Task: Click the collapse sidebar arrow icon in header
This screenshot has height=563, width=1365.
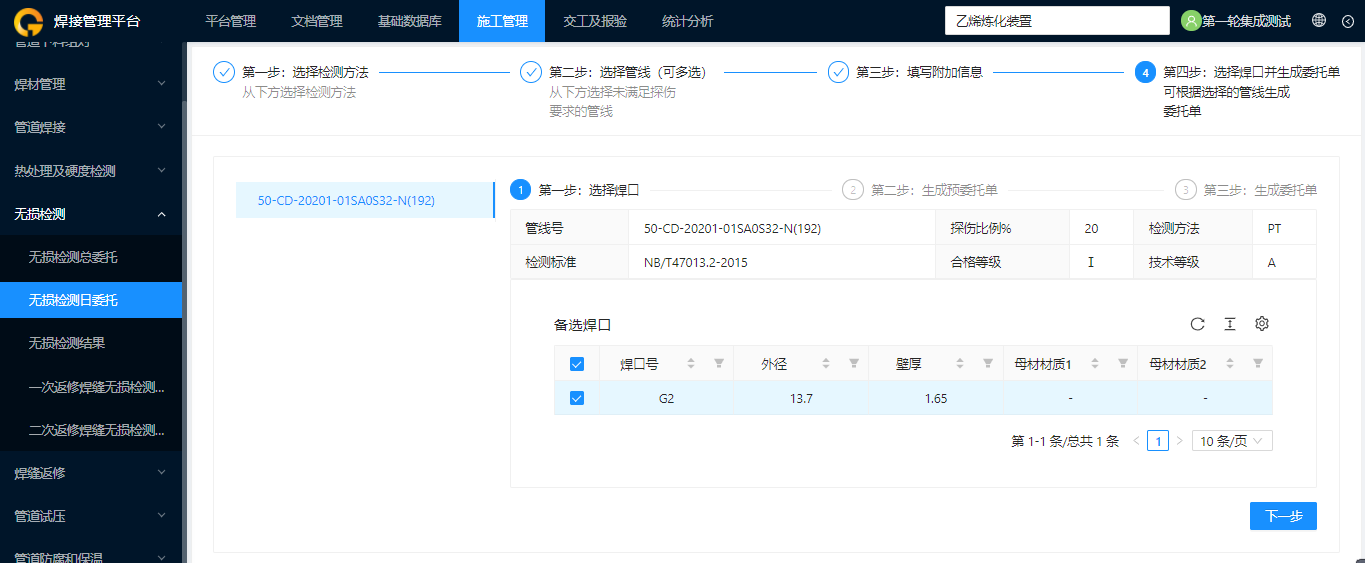Action: pyautogui.click(x=1347, y=20)
